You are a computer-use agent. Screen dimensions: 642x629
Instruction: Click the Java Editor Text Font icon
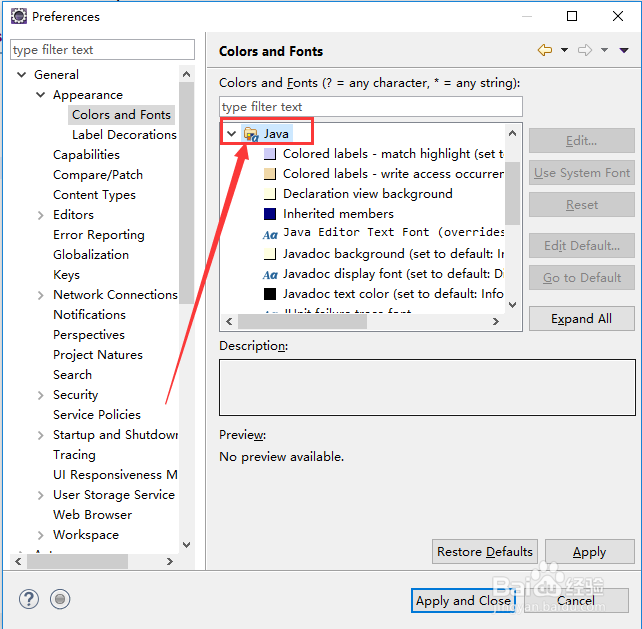click(x=270, y=235)
